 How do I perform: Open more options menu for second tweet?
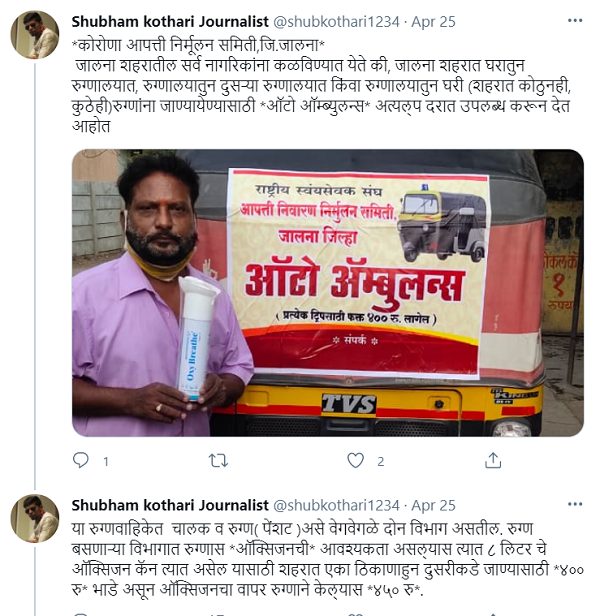click(575, 504)
